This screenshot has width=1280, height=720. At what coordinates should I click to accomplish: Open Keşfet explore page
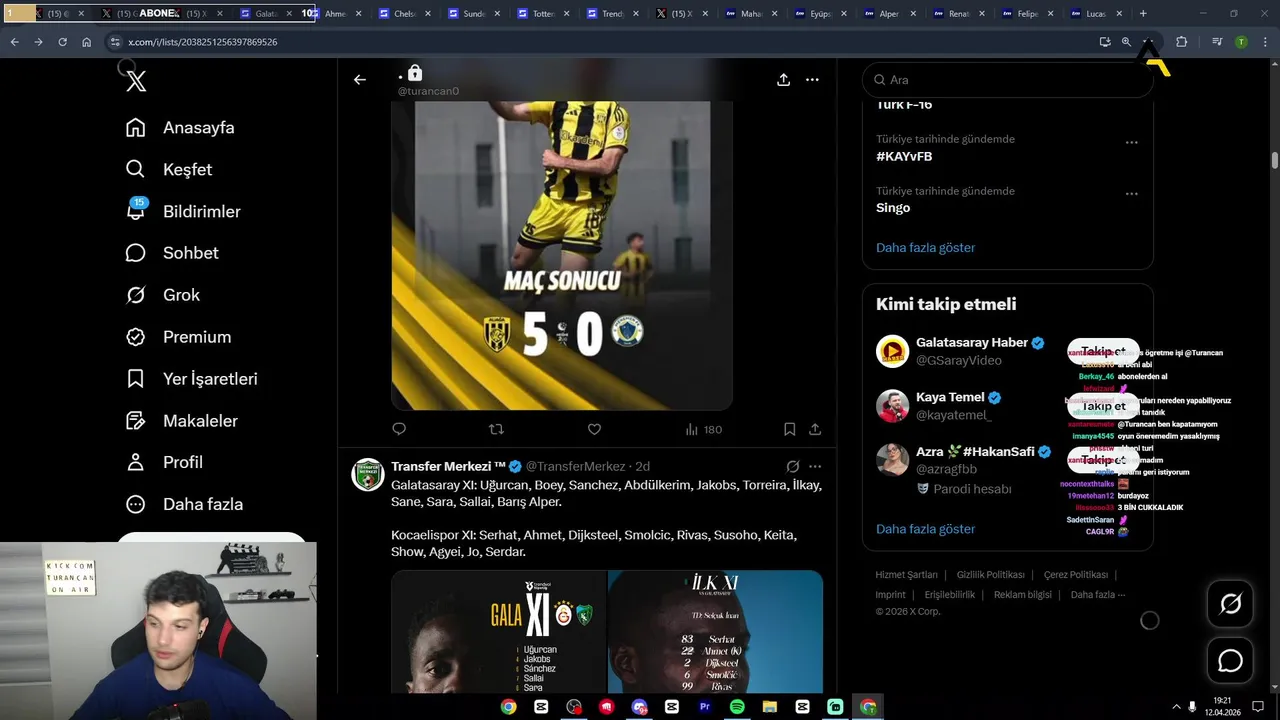click(x=169, y=170)
